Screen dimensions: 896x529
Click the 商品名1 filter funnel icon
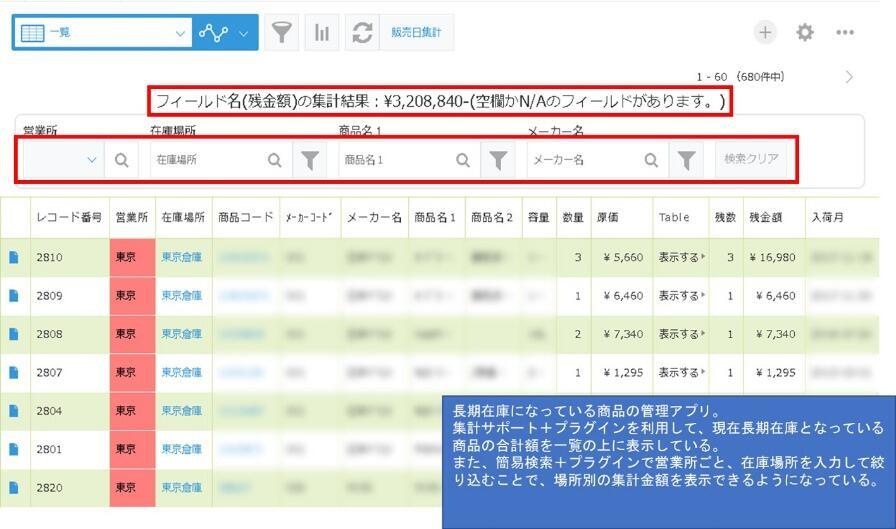(x=498, y=160)
